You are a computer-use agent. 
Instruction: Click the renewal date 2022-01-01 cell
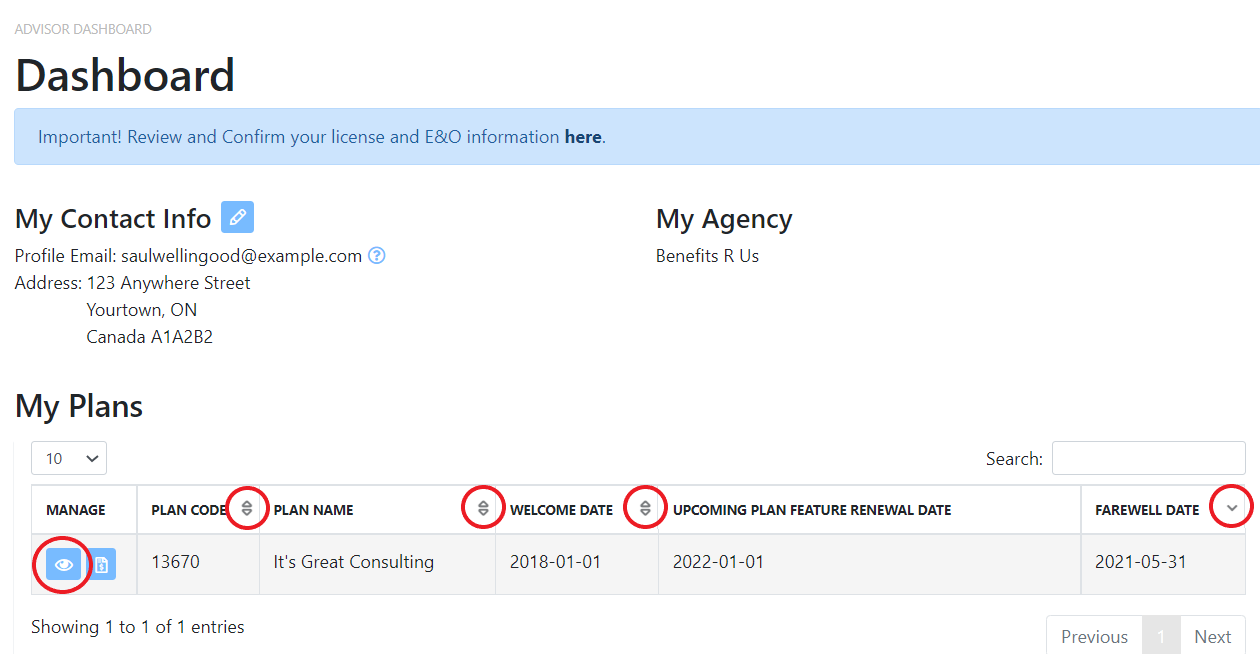tap(869, 565)
